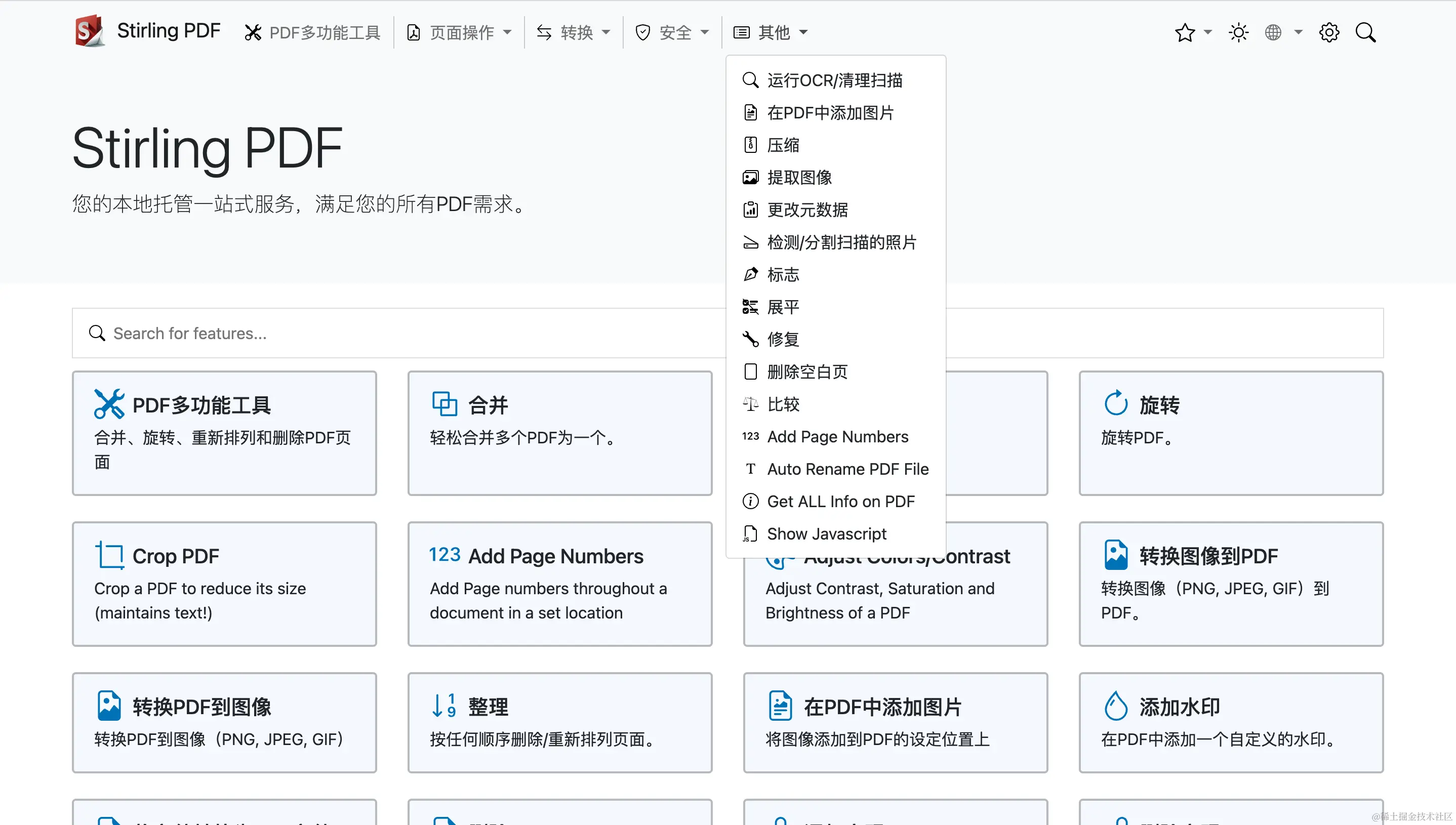Image resolution: width=1456 pixels, height=825 pixels.
Task: Click the OCR magnifier icon in menu
Action: click(750, 80)
